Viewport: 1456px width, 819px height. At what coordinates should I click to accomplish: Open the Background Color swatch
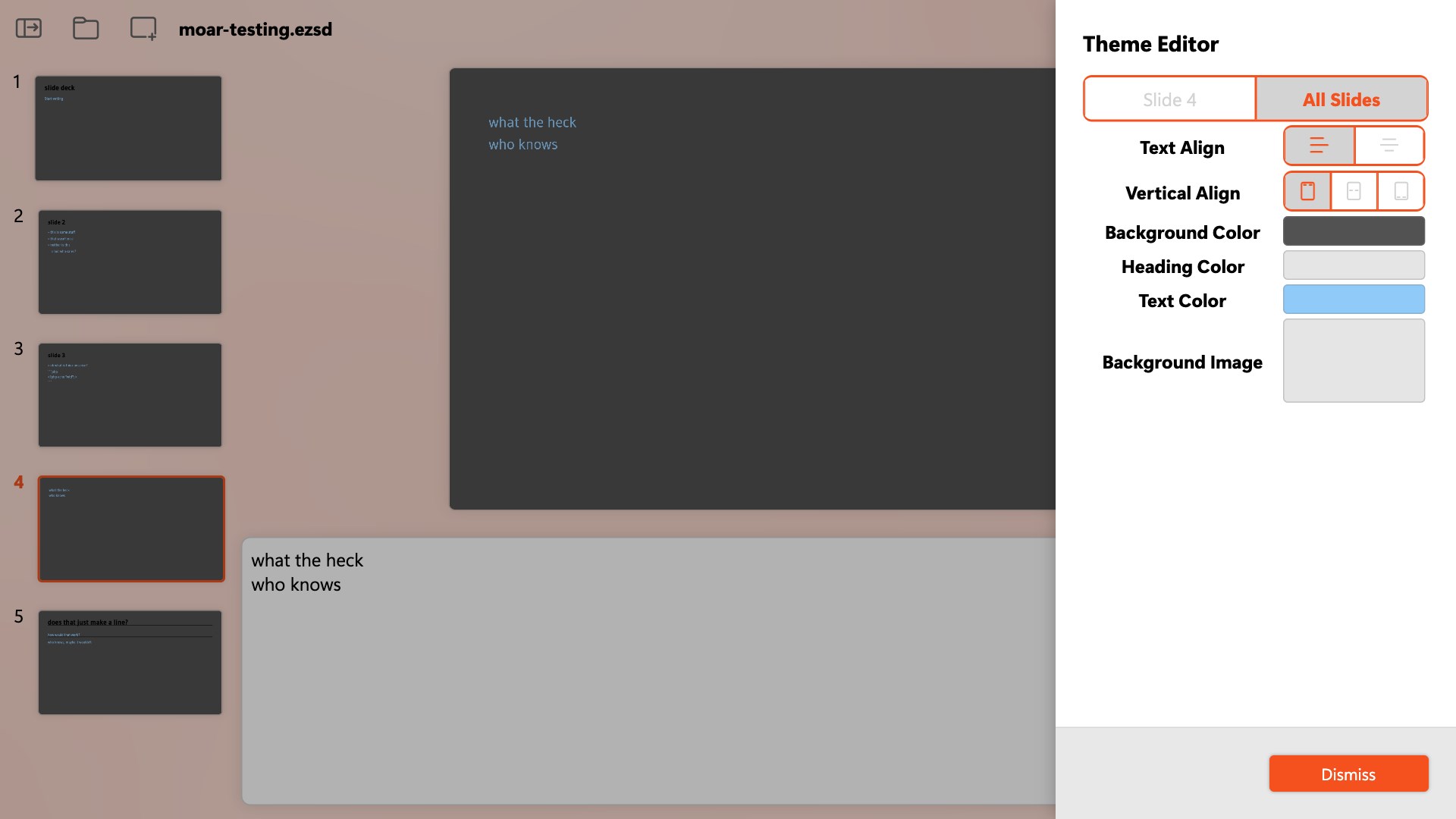(1354, 231)
